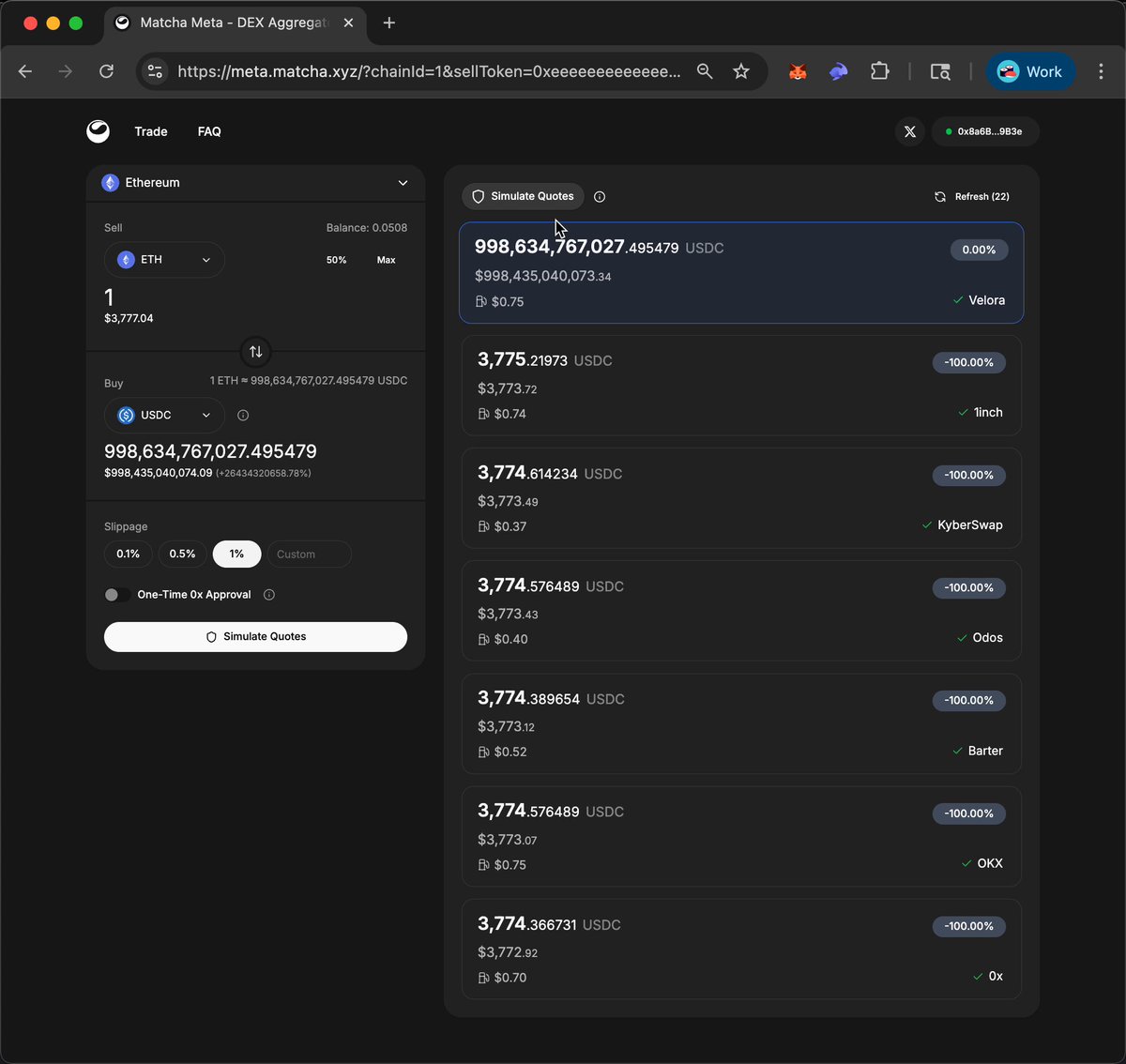Image resolution: width=1126 pixels, height=1064 pixels.
Task: Click the Balance: 0.0508 text
Action: pyautogui.click(x=367, y=227)
